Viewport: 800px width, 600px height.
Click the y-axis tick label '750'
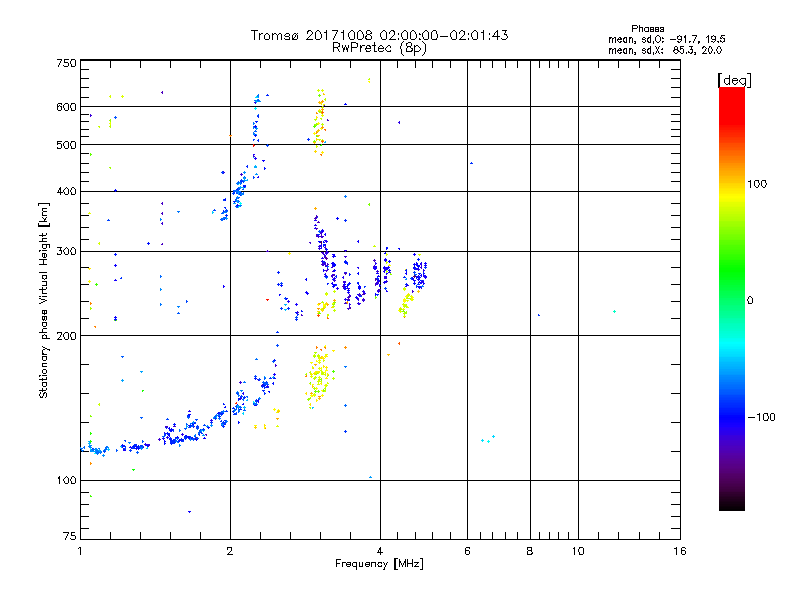point(66,63)
